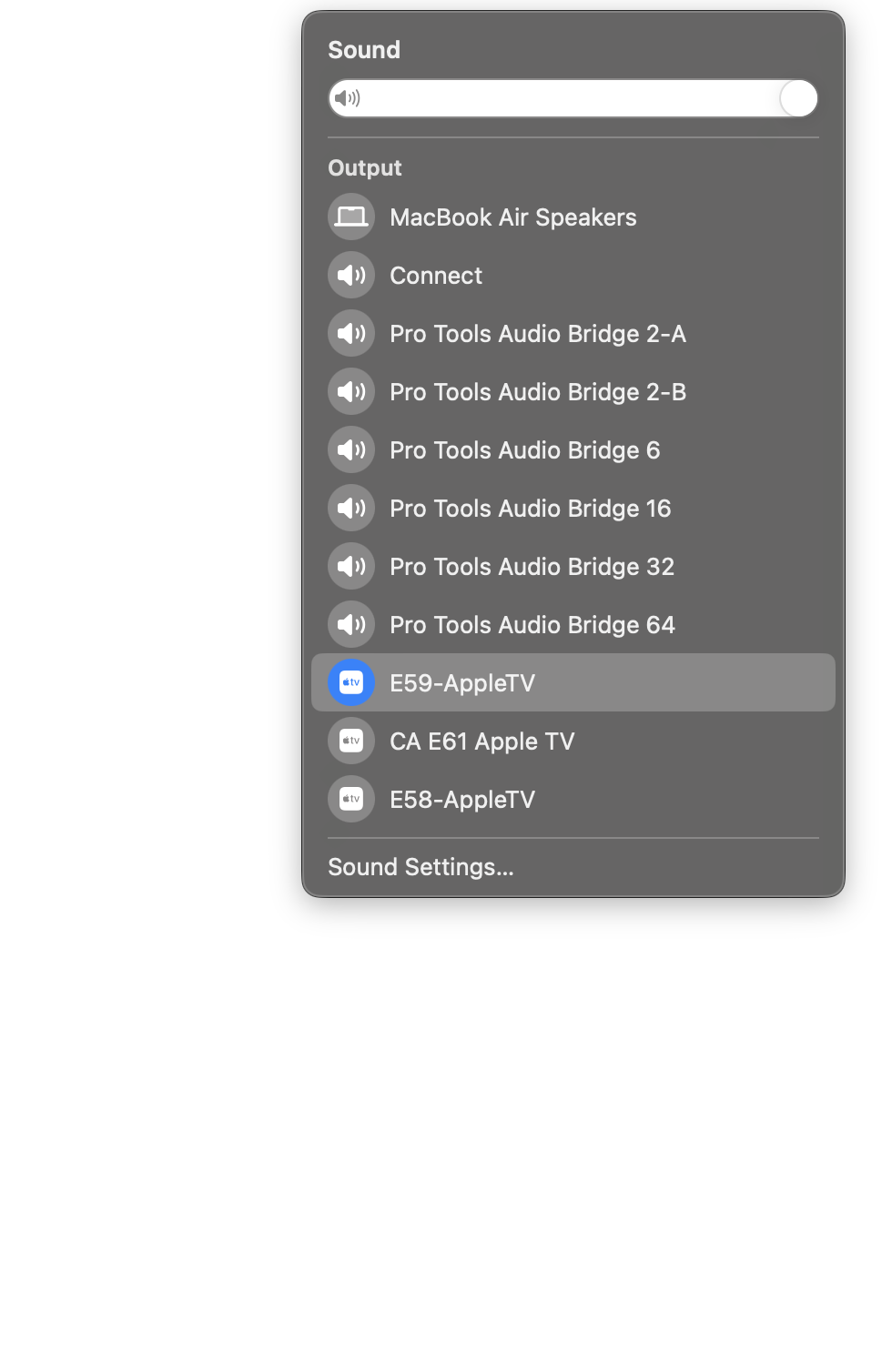
Task: Click the blue Apple TV icon for E59-AppleTV
Action: pos(351,682)
